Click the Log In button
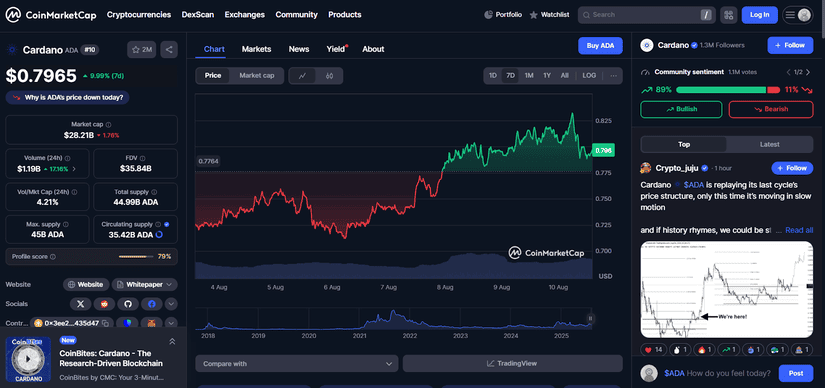The height and width of the screenshot is (388, 825). [760, 15]
